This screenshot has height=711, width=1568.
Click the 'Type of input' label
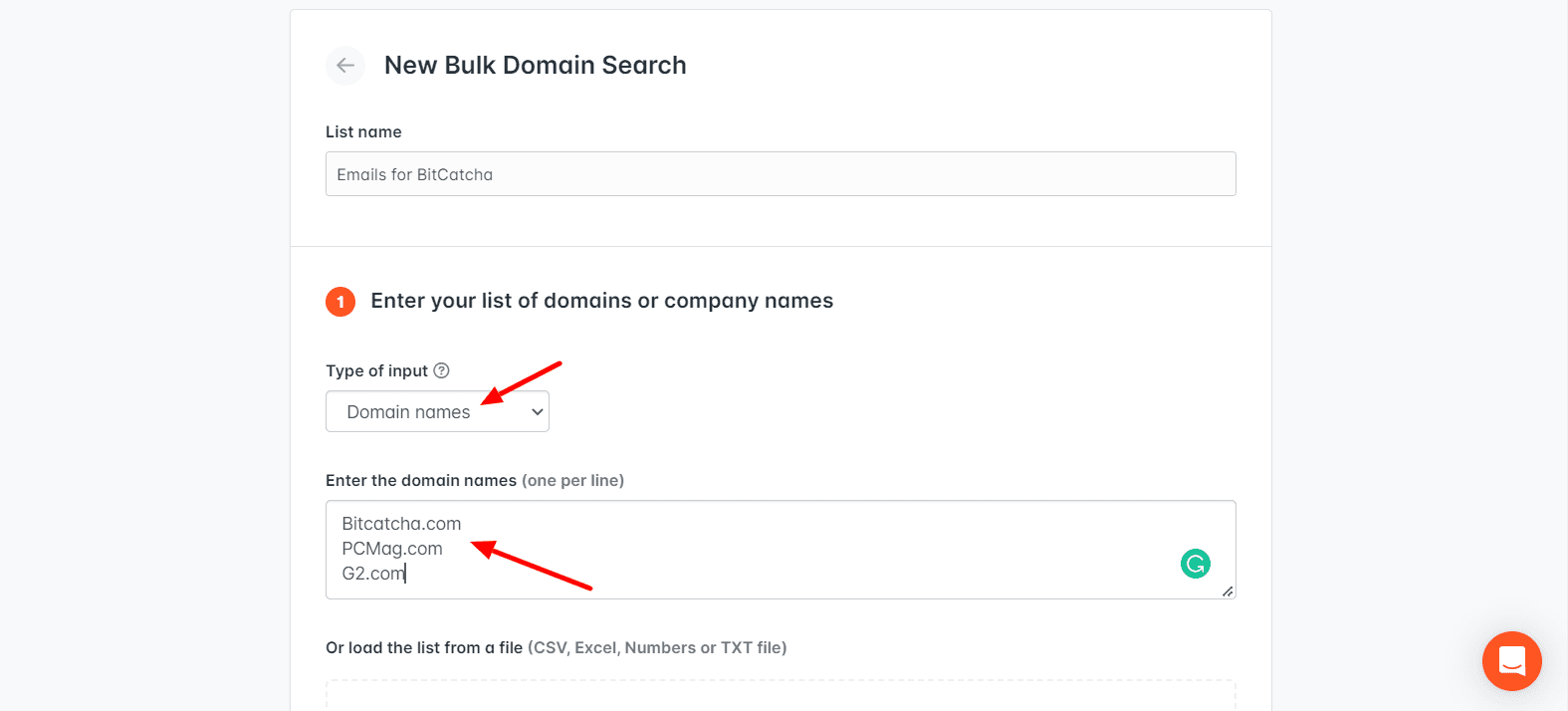376,371
